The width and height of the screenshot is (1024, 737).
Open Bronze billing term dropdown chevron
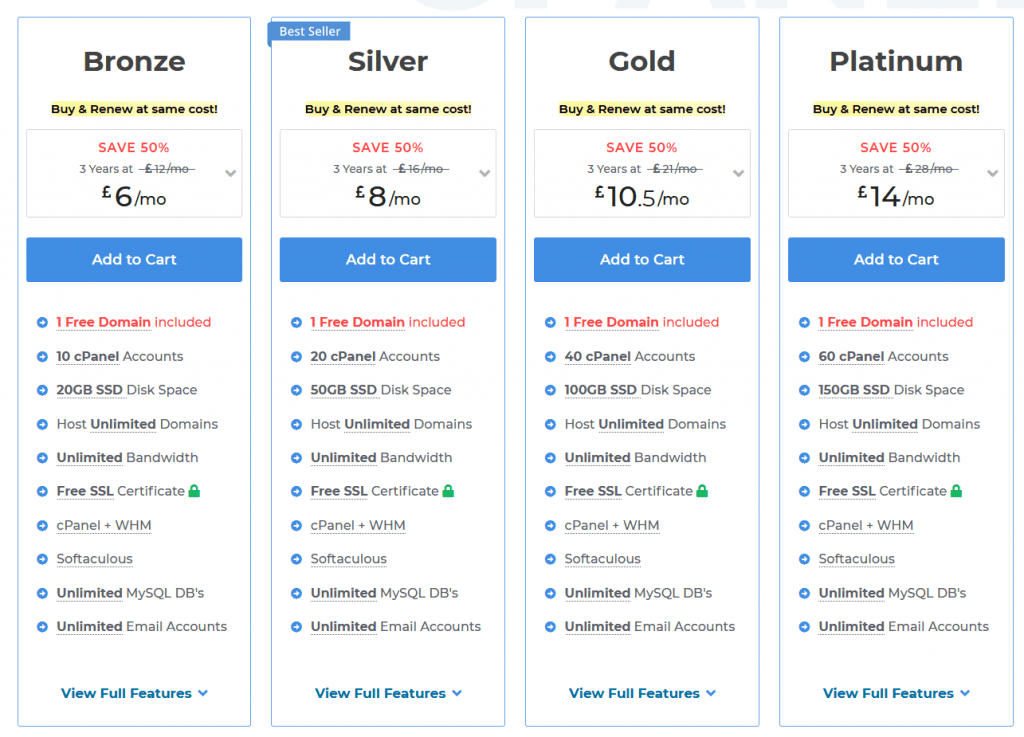pos(231,174)
